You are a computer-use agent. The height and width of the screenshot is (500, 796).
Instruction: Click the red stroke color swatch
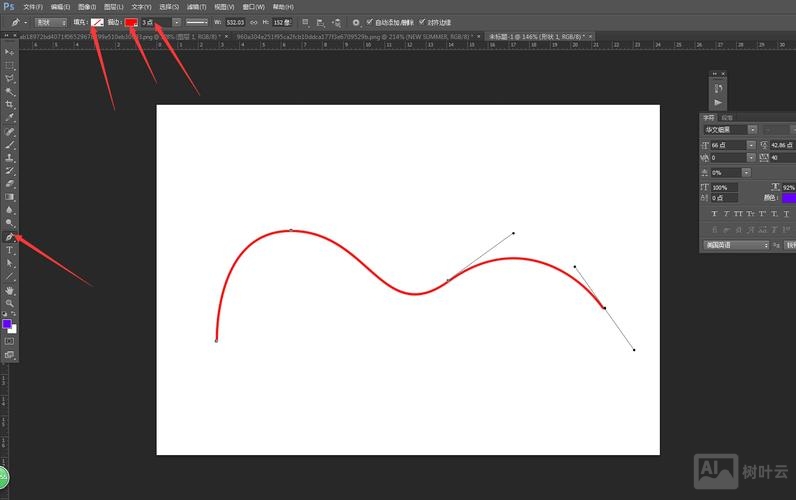coord(130,21)
